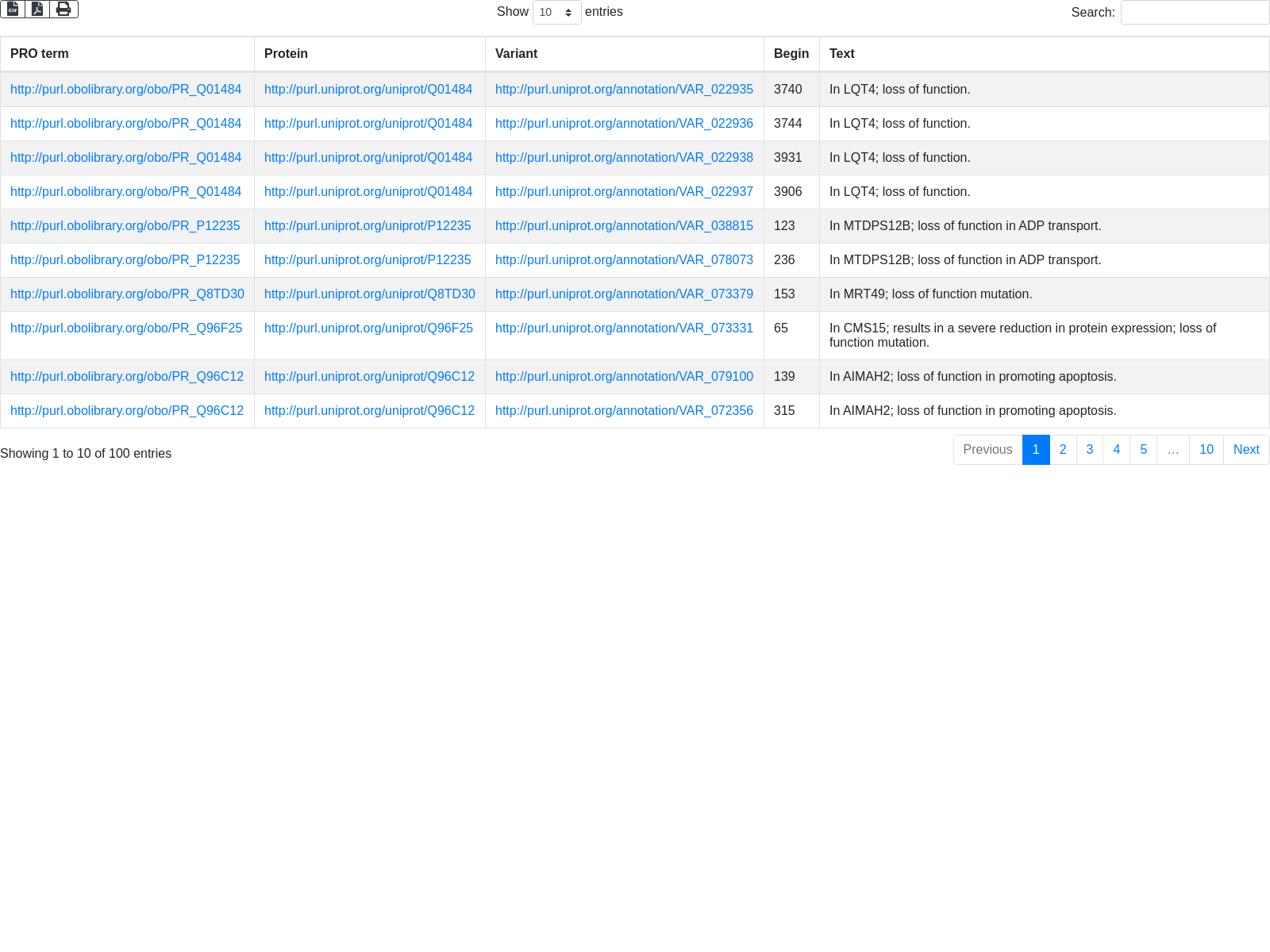Open the first PR_P12235 PRO term link

125,226
